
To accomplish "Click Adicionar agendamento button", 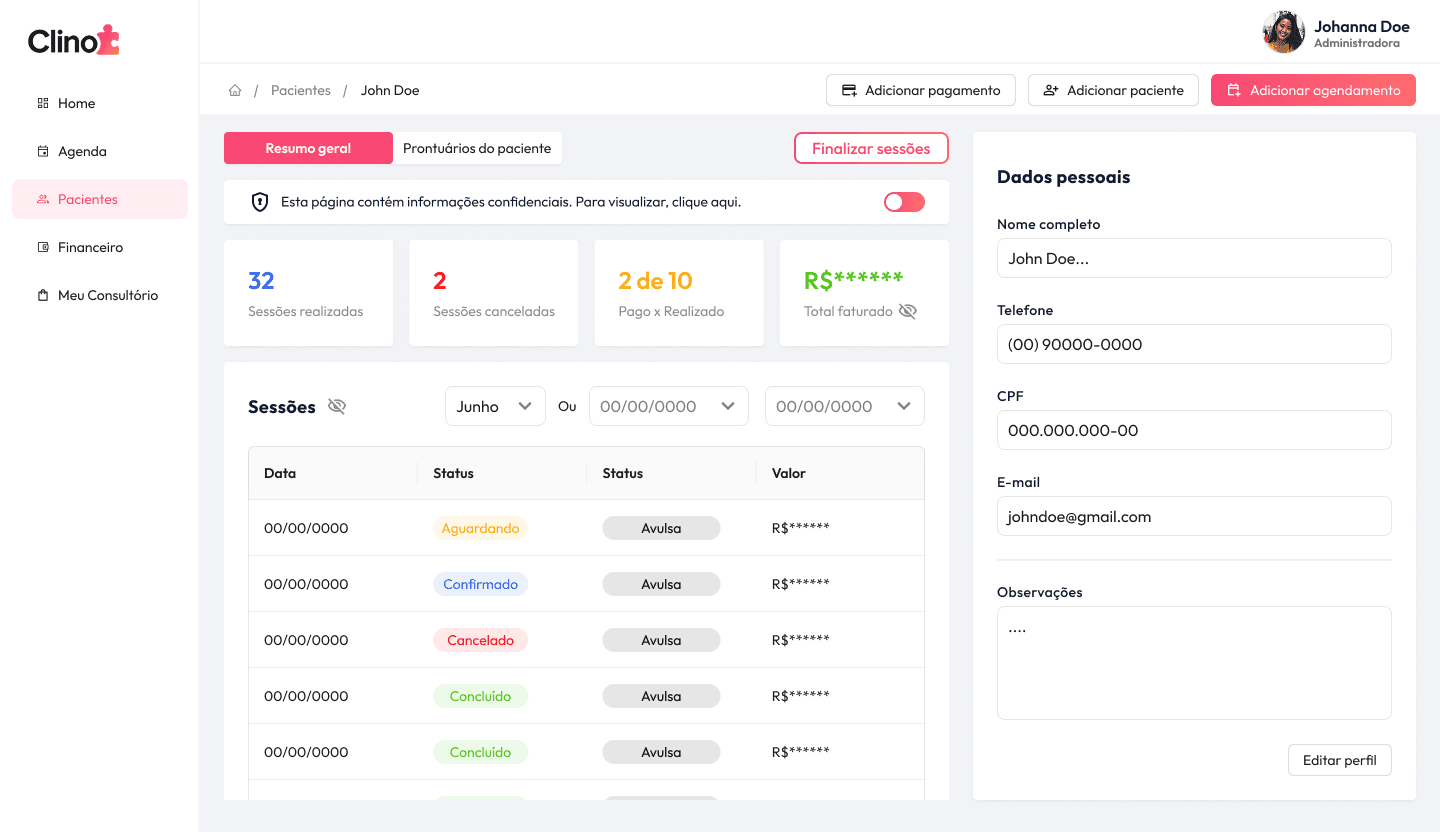I will point(1313,90).
